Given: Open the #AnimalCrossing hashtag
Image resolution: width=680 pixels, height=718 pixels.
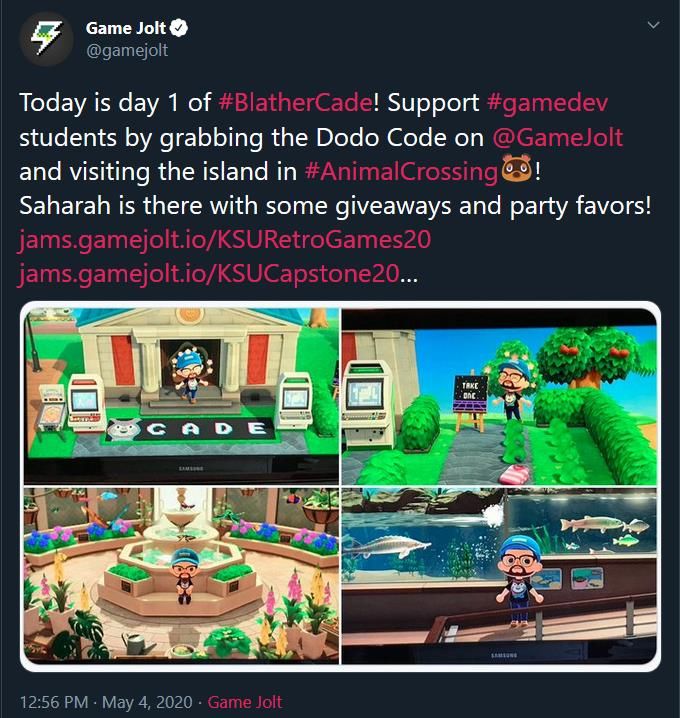Looking at the screenshot, I should 402,172.
